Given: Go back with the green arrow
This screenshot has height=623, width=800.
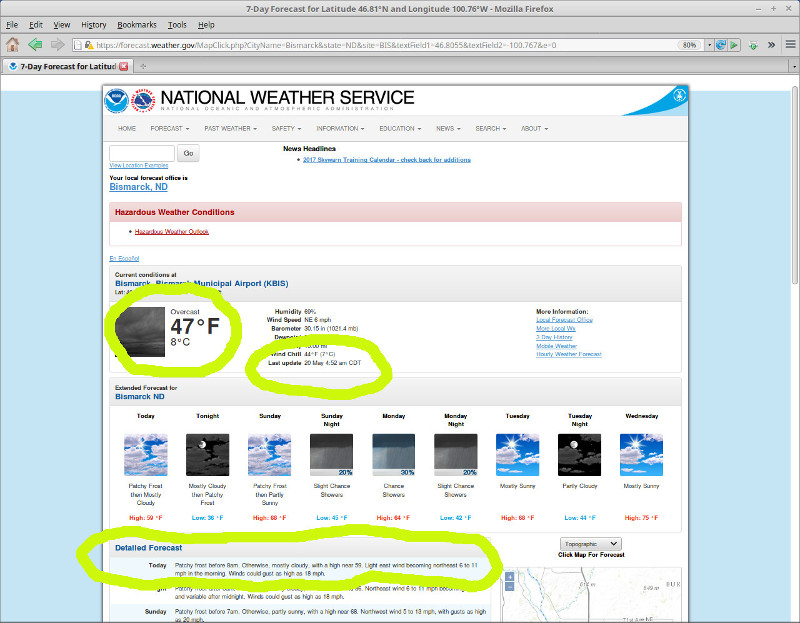Looking at the screenshot, I should 35,45.
